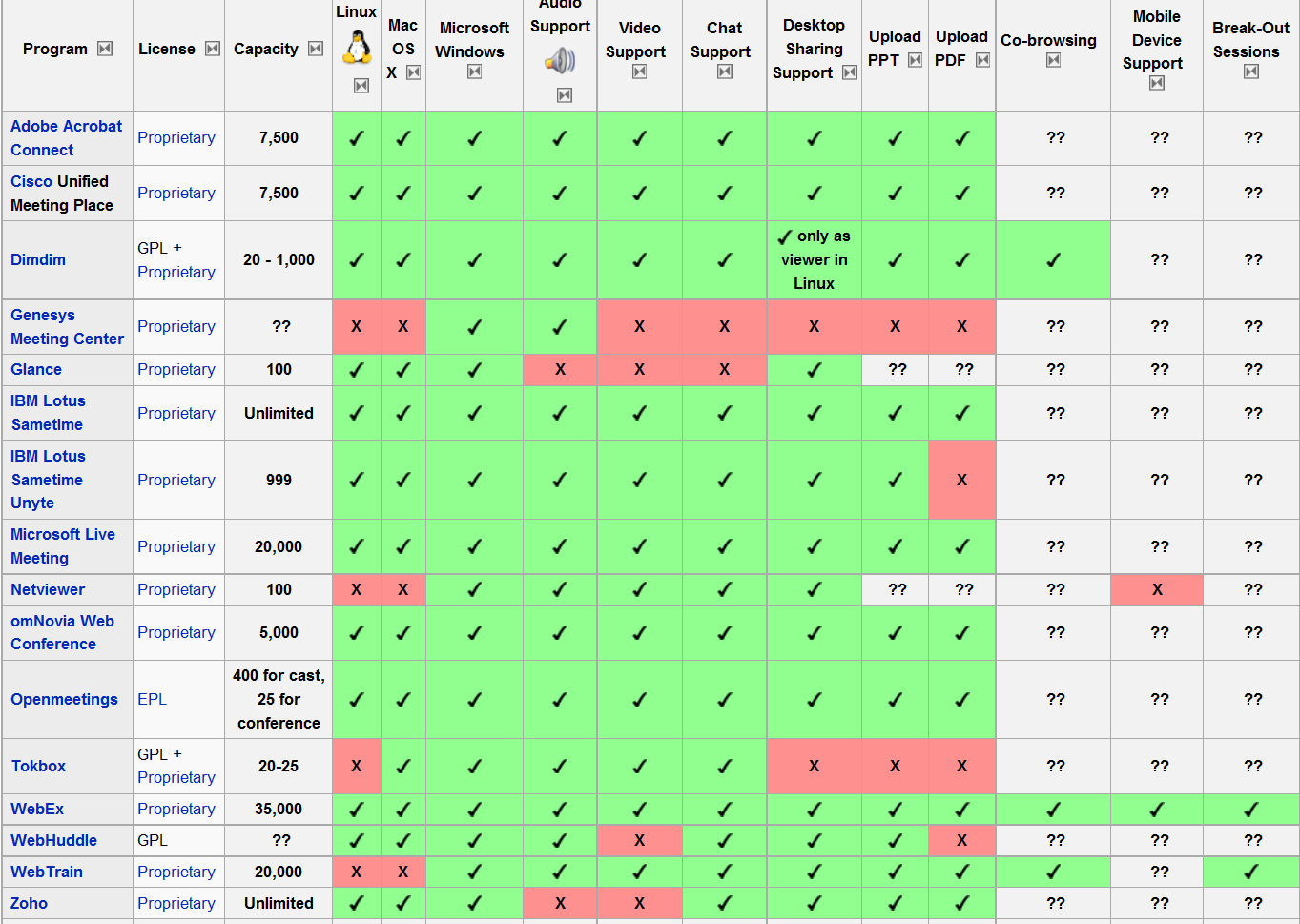Open Adobe Acrobat Connect link
This screenshot has width=1300, height=924.
tap(66, 138)
